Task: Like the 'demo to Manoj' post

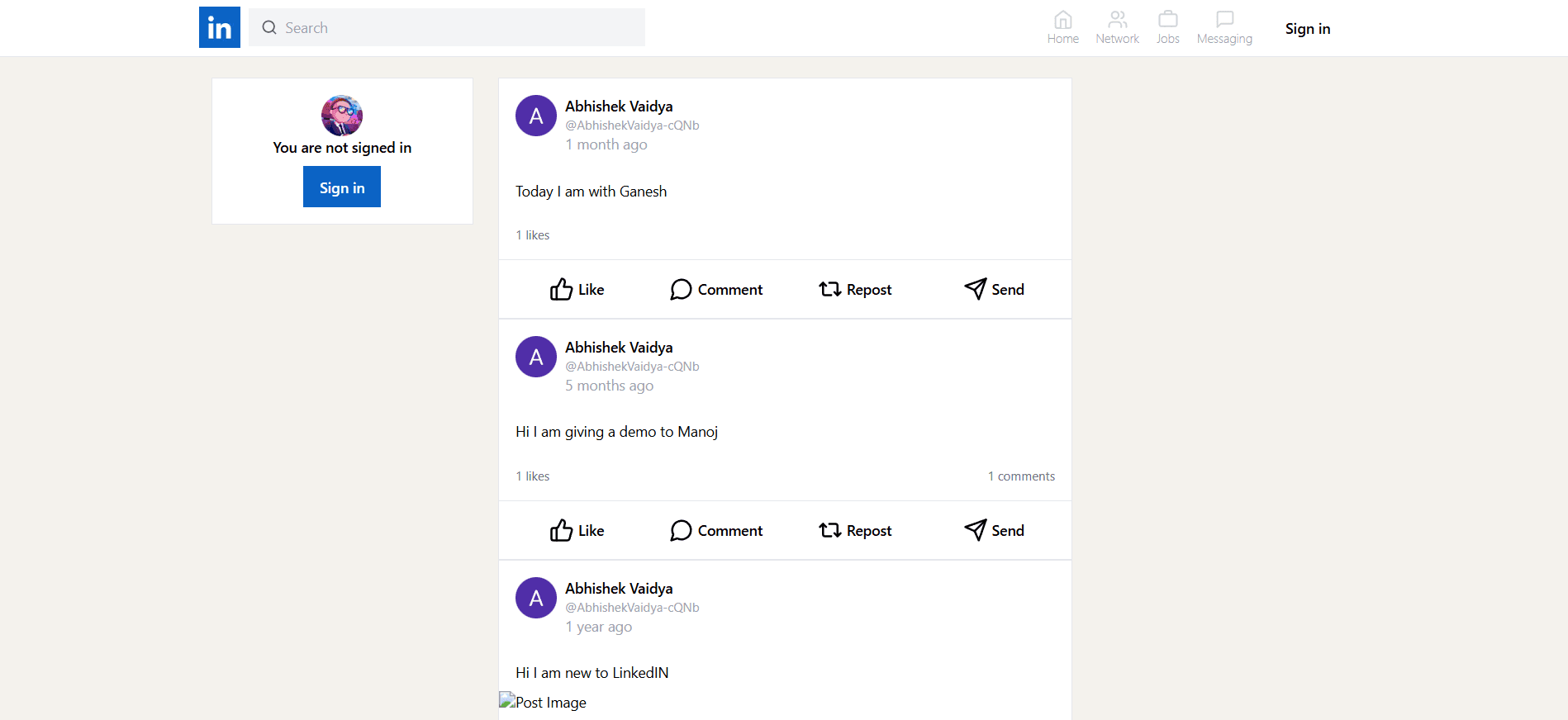Action: (577, 531)
